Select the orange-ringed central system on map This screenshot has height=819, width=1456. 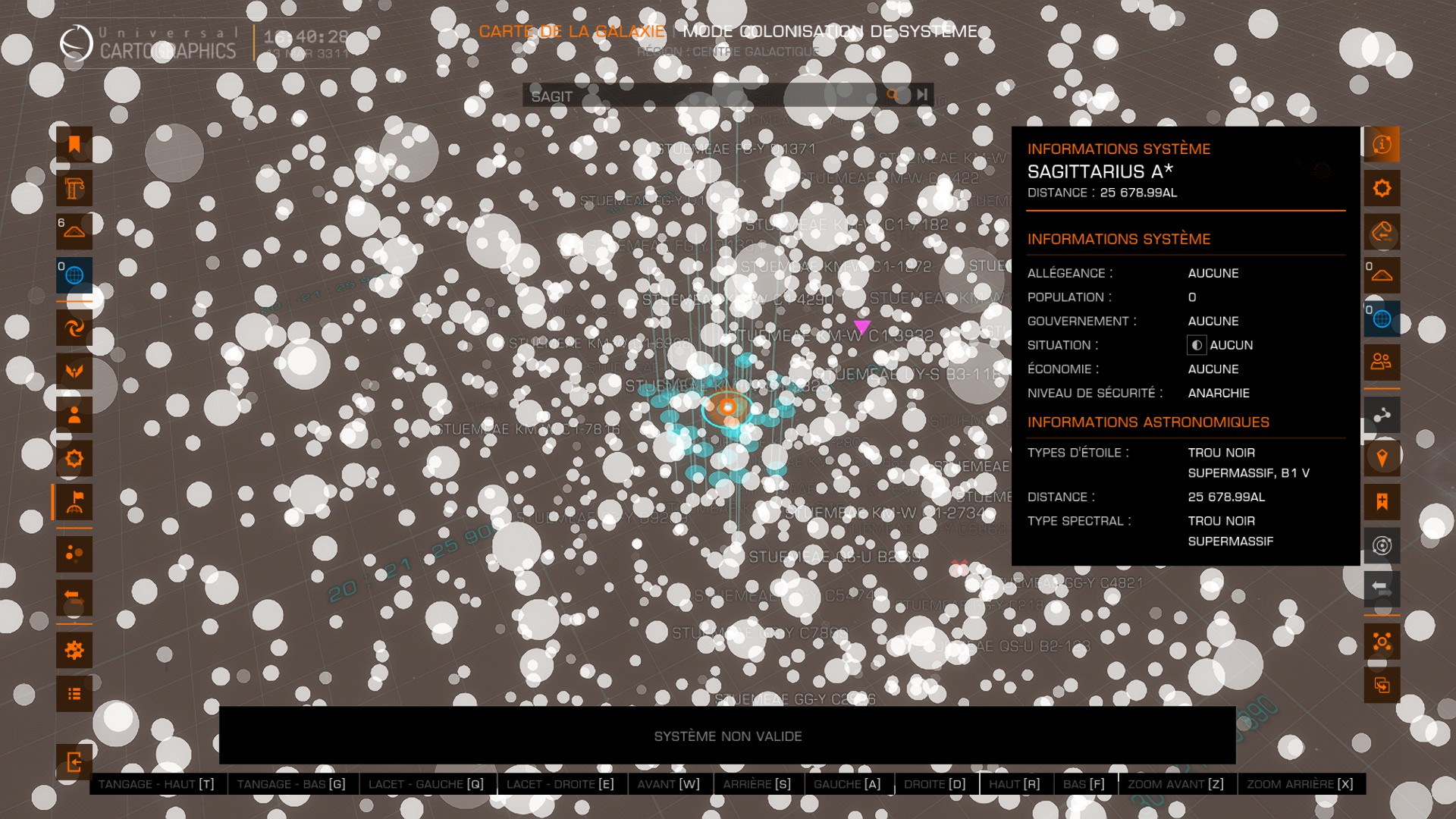coord(727,407)
